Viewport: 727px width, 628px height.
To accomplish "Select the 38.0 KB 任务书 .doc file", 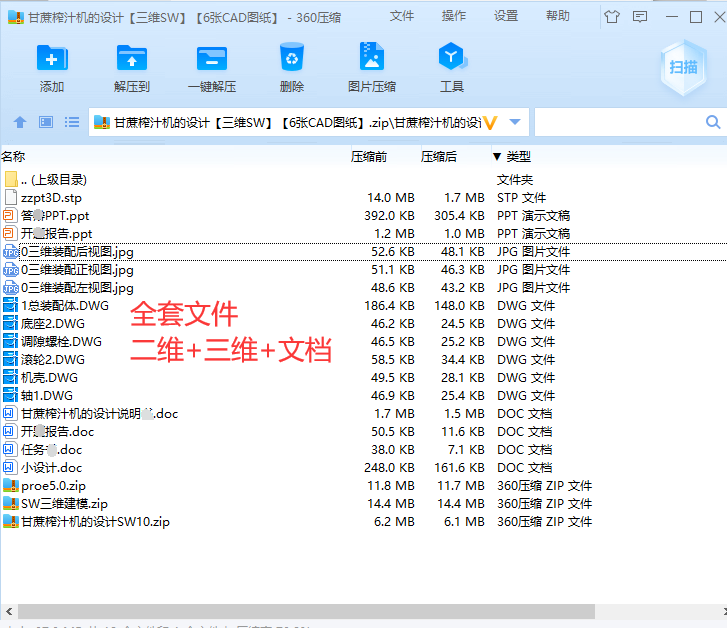I will pos(51,450).
